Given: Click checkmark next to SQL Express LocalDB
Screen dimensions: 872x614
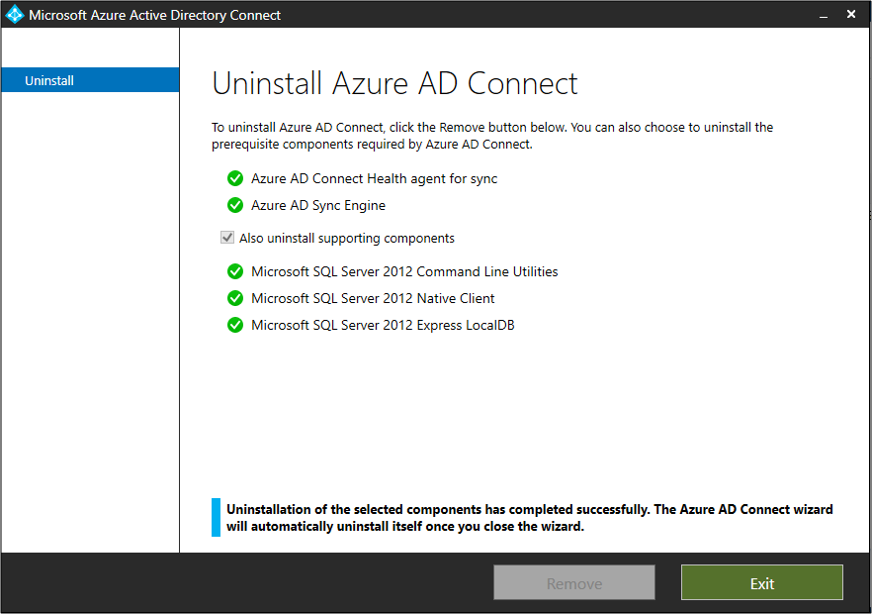Looking at the screenshot, I should tap(235, 325).
